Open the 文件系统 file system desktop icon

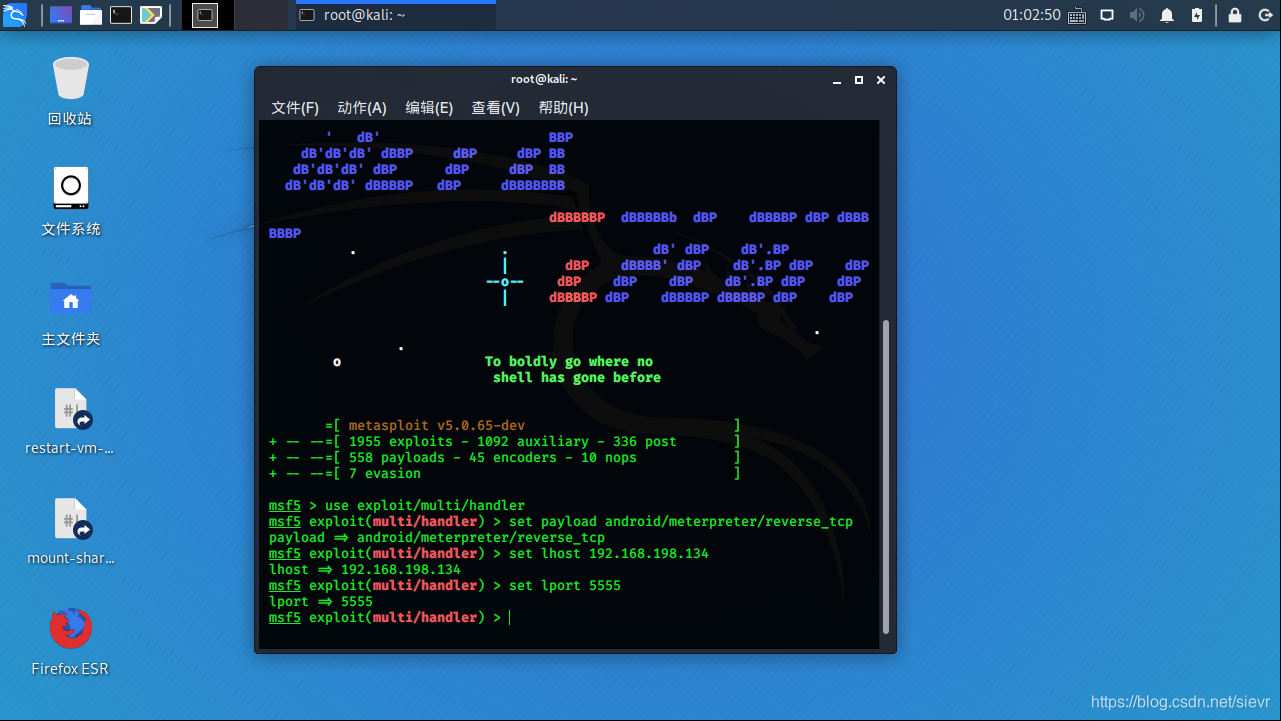point(71,201)
